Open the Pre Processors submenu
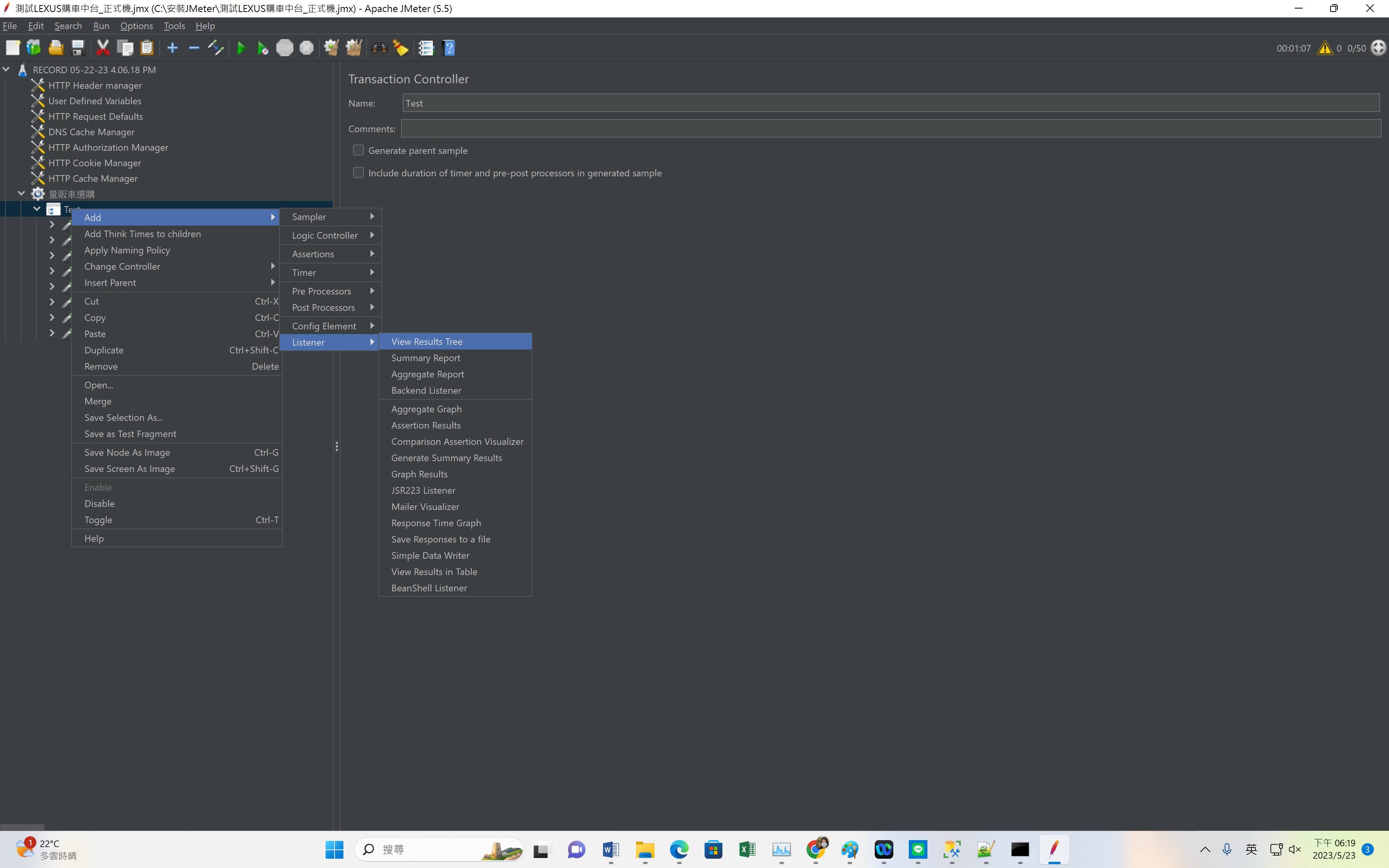1389x868 pixels. [331, 291]
